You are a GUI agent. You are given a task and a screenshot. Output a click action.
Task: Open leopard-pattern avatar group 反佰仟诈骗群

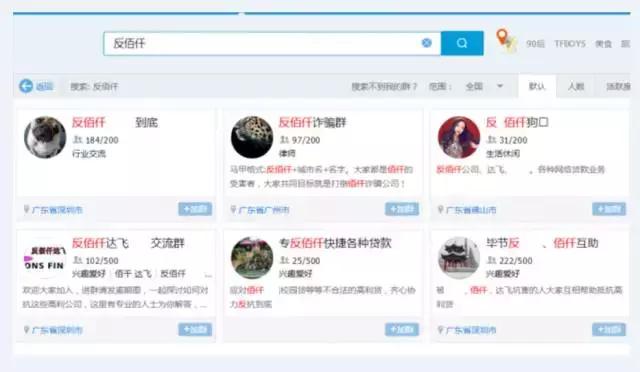pyautogui.click(x=252, y=137)
